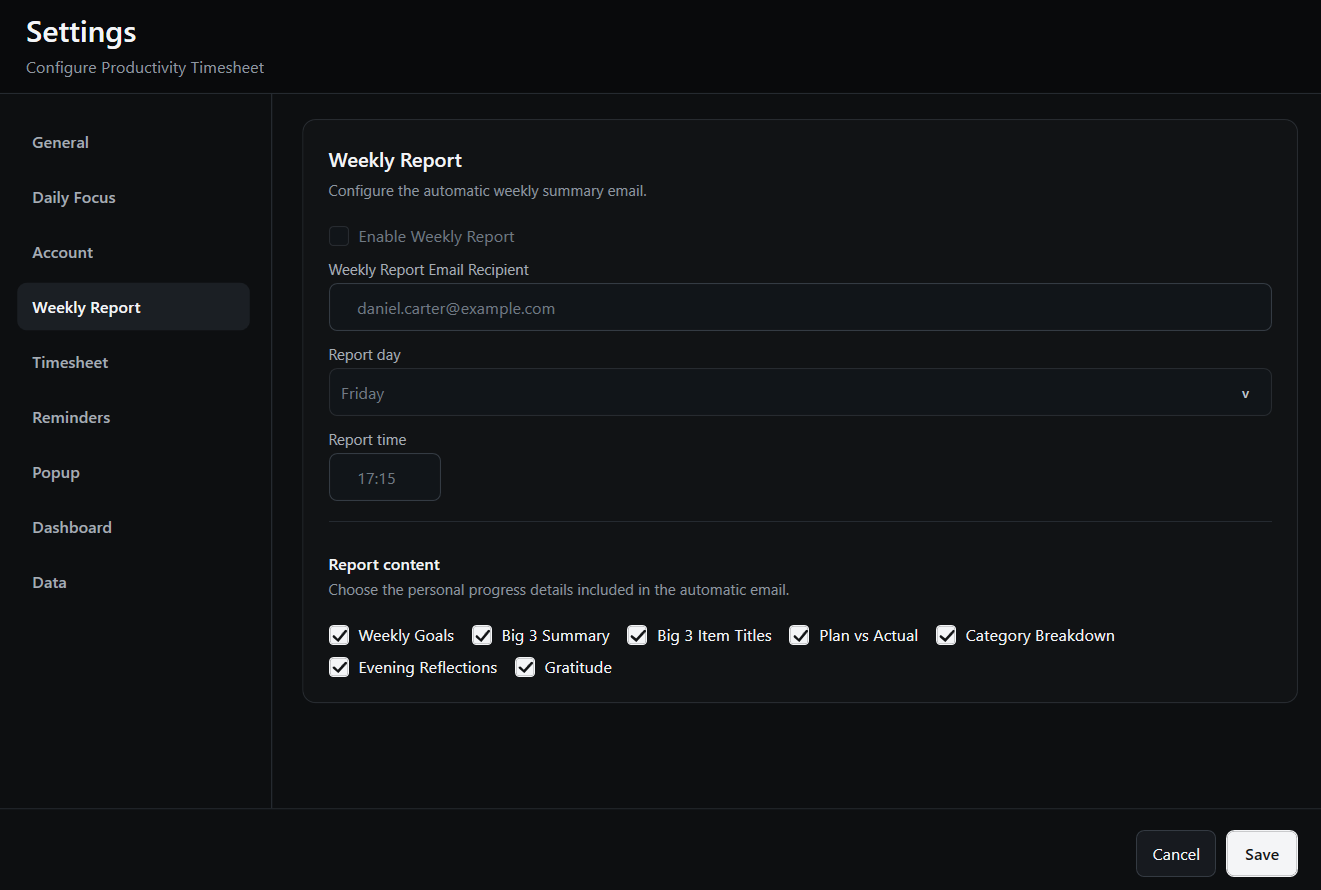The height and width of the screenshot is (890, 1321).
Task: Open Reminders settings
Action: pos(133,417)
